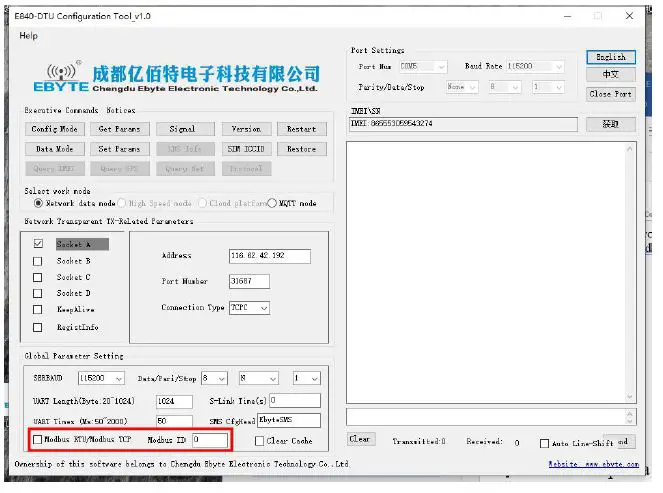Image resolution: width=663 pixels, height=493 pixels.
Task: Switch language to English
Action: click(611, 57)
